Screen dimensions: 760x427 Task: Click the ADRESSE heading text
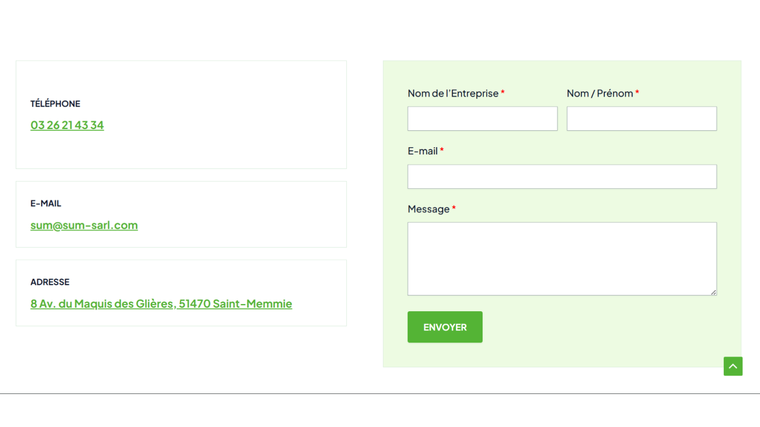click(x=50, y=282)
